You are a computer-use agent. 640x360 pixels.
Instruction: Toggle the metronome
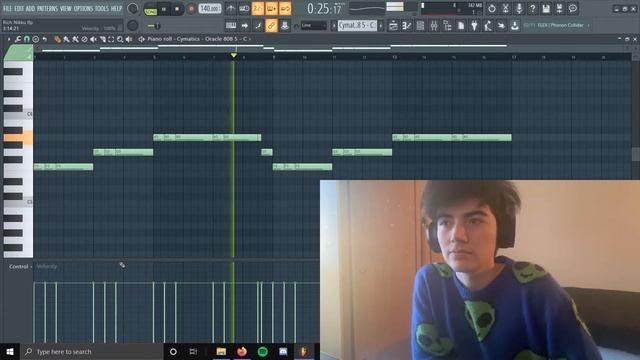coord(231,9)
